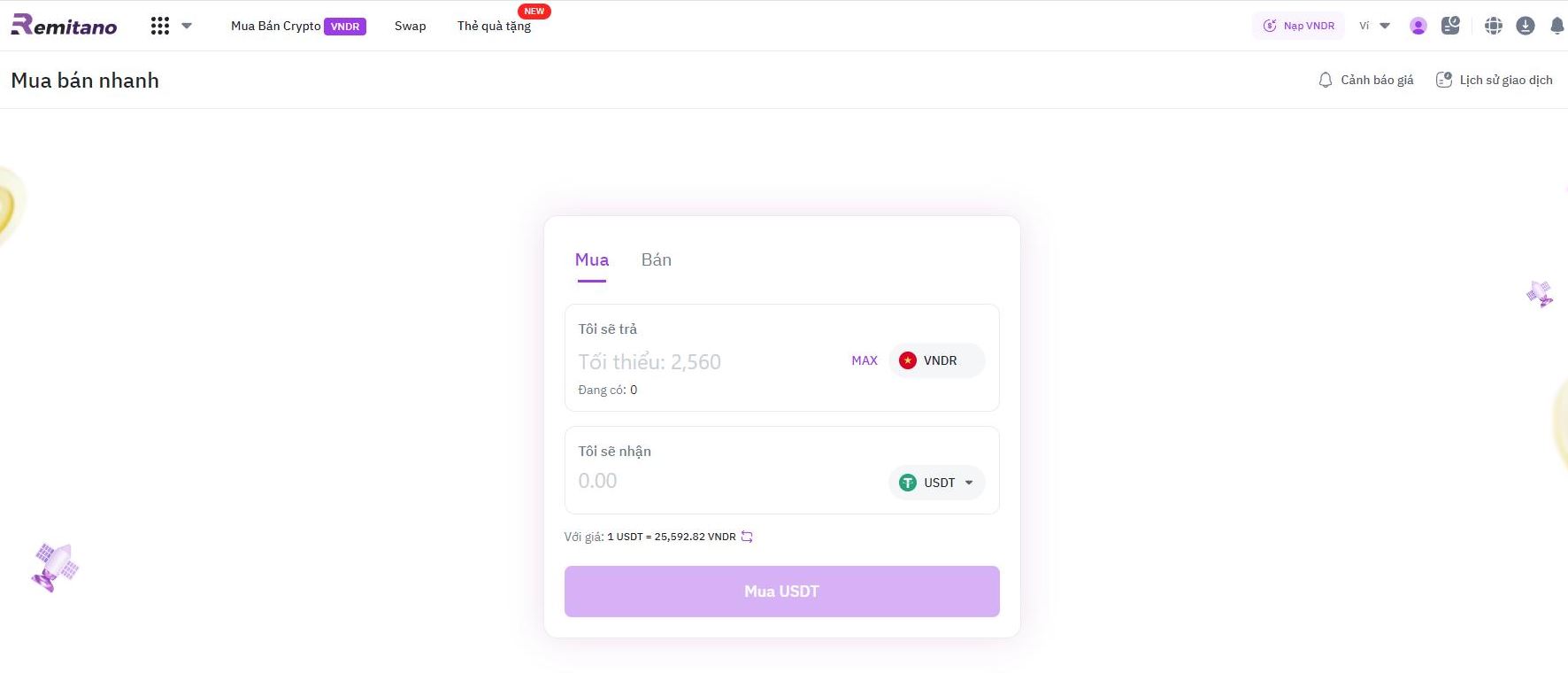This screenshot has height=673, width=1568.
Task: Select the Mua tab
Action: pyautogui.click(x=592, y=259)
